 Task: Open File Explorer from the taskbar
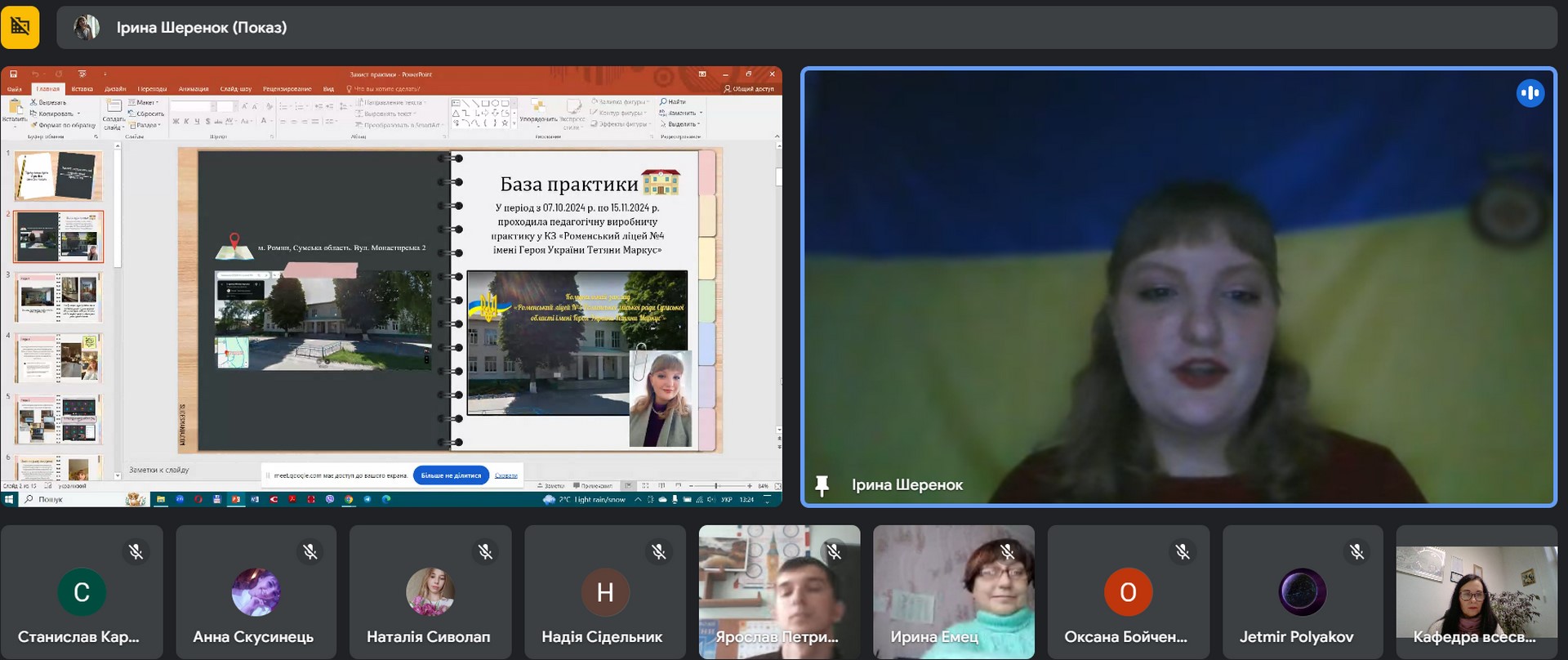click(161, 499)
